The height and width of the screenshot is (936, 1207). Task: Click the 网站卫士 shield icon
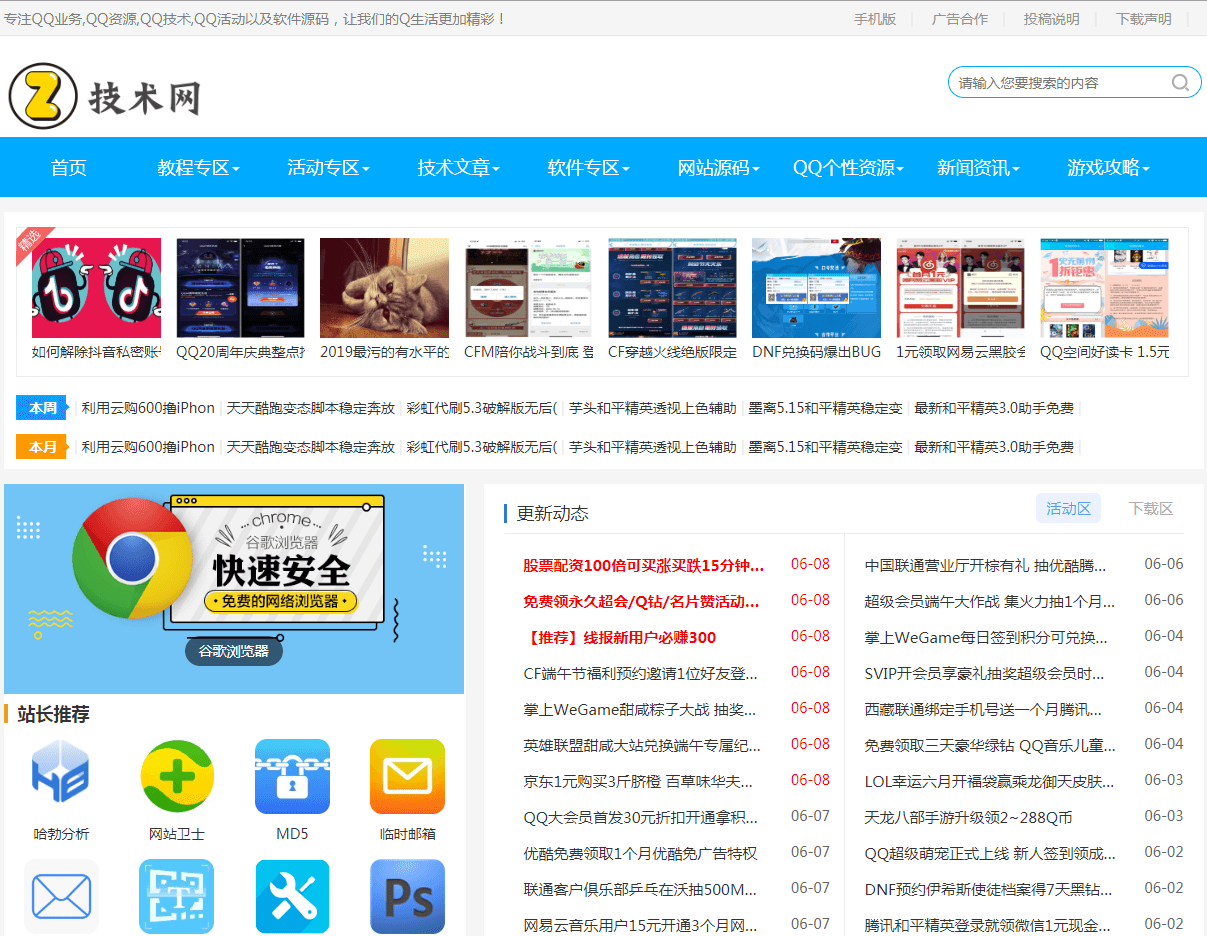176,776
